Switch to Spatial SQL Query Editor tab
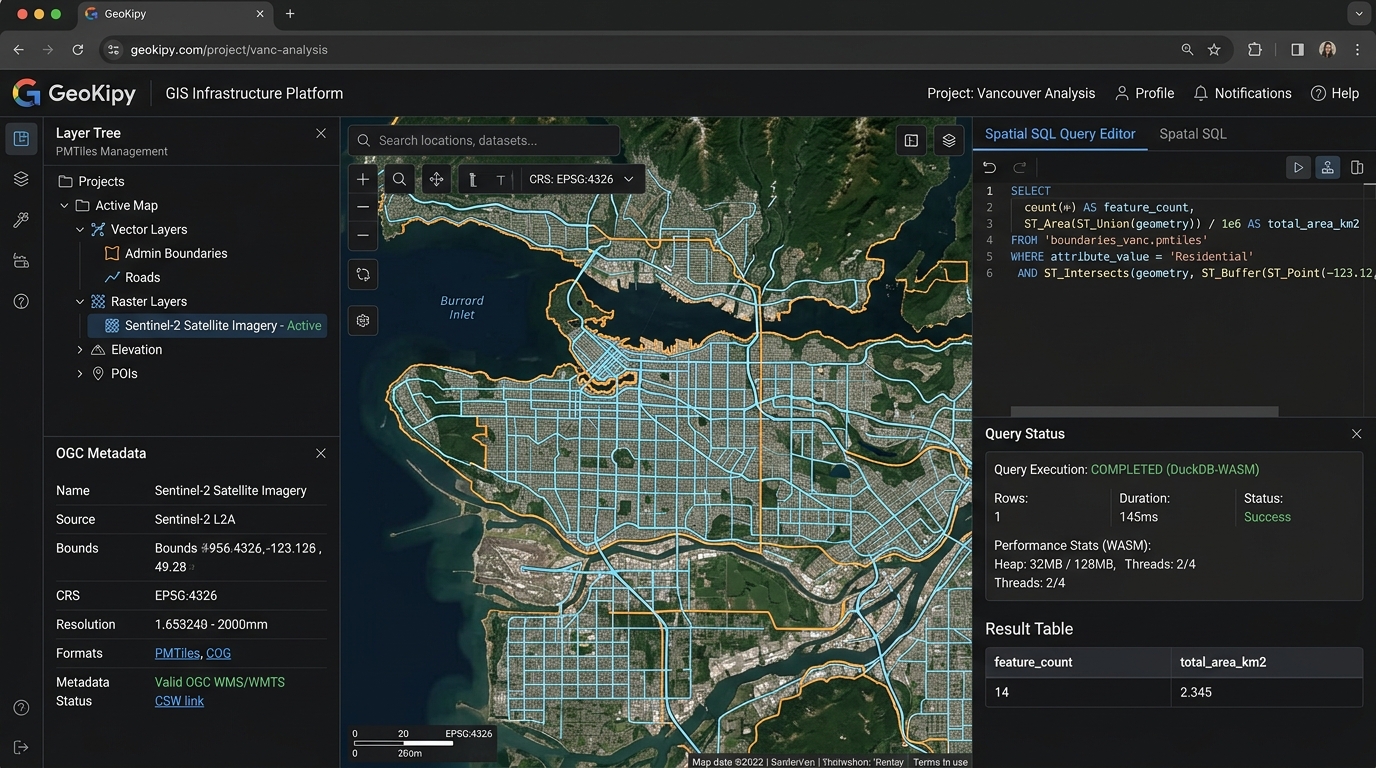Screen dimensions: 1376x768 click(1060, 134)
